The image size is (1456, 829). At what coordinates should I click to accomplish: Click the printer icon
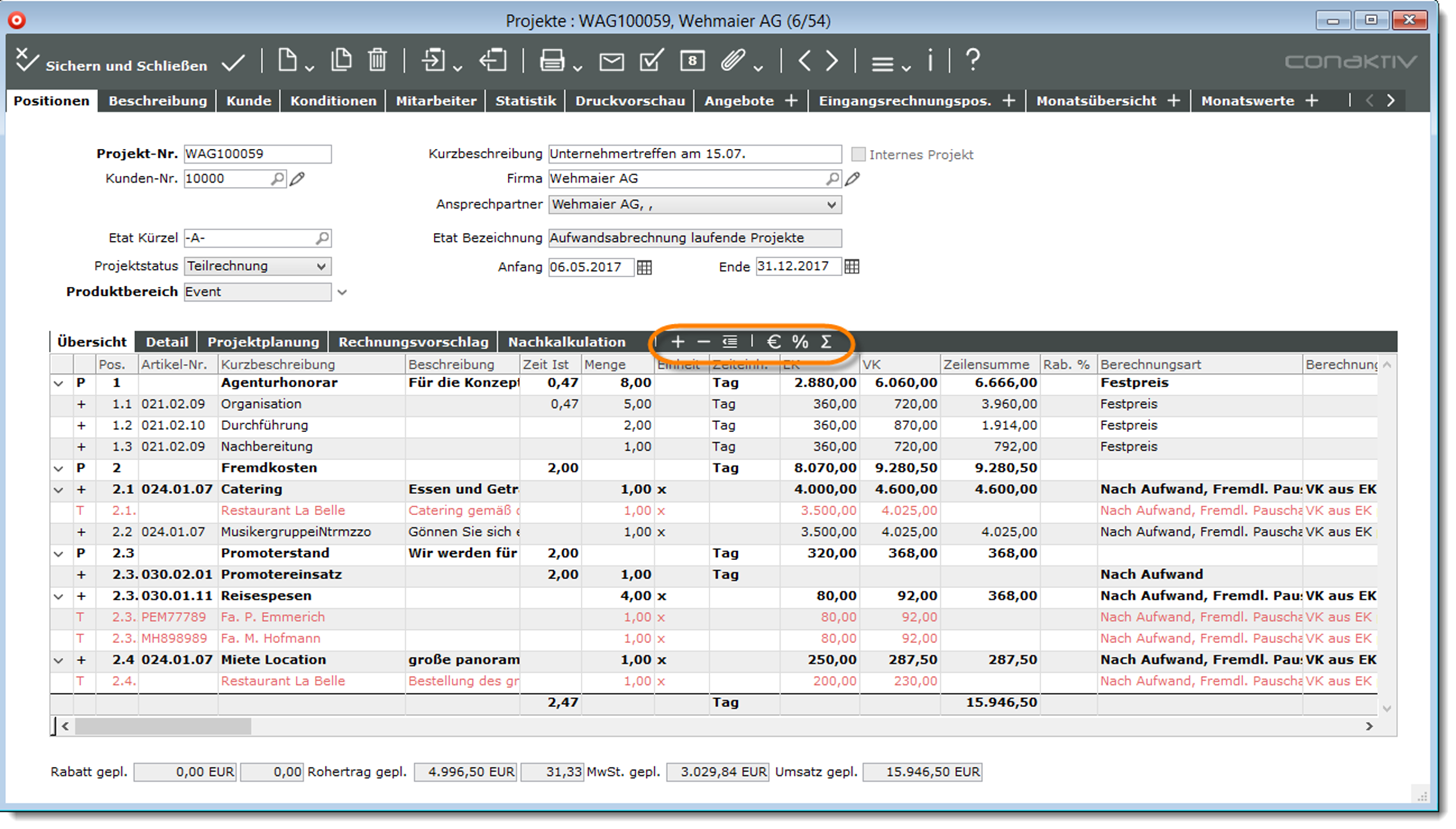[x=552, y=61]
